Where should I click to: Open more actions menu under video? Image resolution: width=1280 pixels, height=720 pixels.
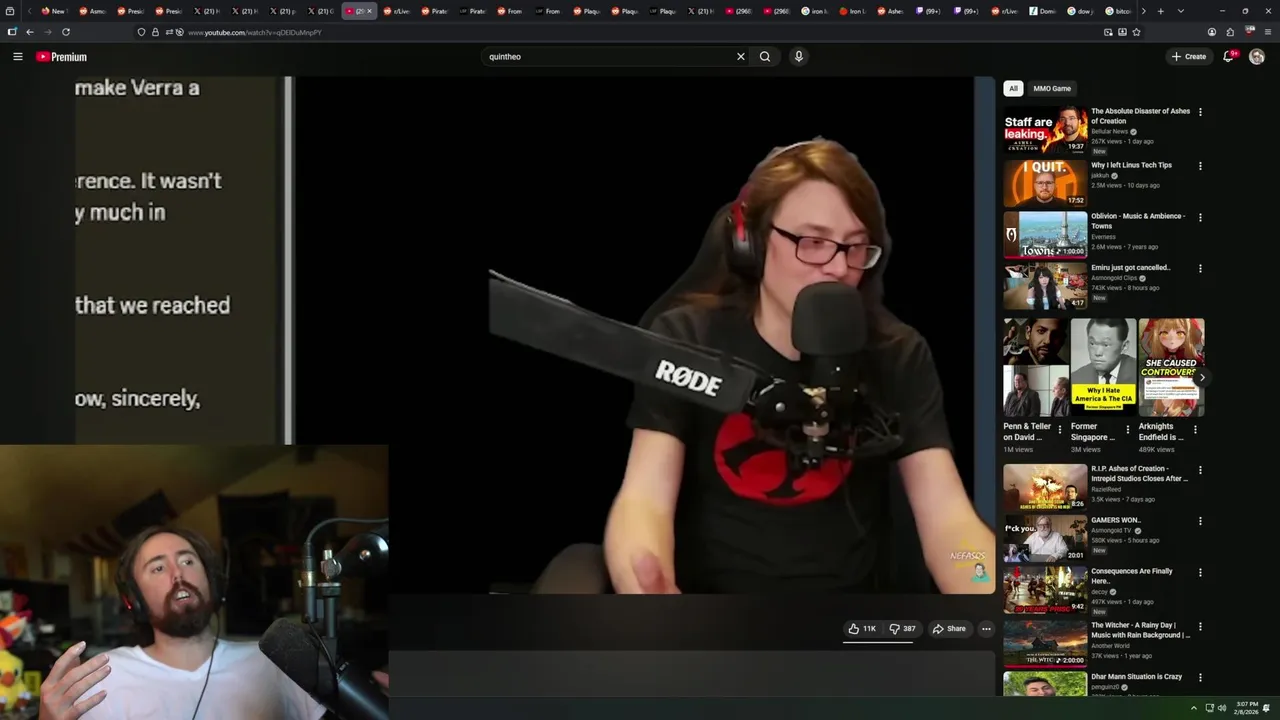pos(986,629)
